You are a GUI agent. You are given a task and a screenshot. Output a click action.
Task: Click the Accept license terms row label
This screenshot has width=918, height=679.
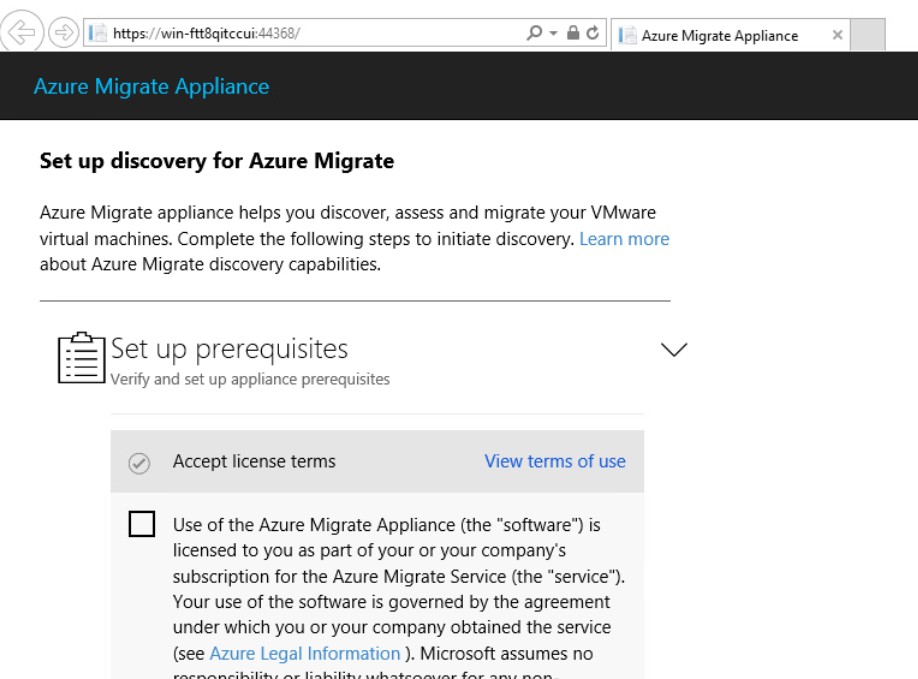[254, 461]
